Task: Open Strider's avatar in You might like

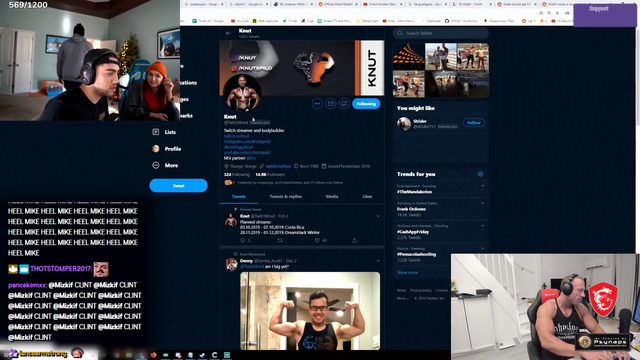Action: (x=404, y=123)
